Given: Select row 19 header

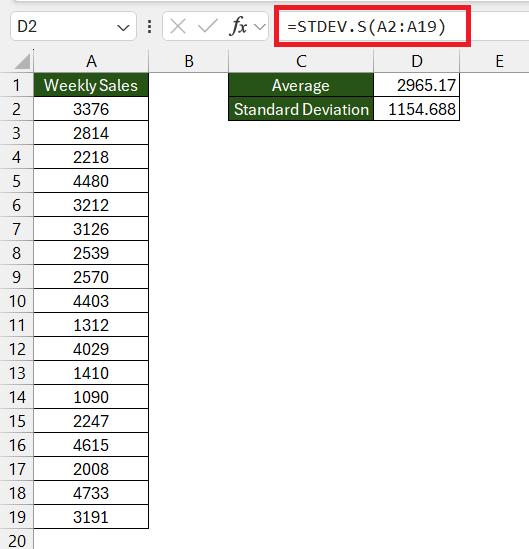Looking at the screenshot, I should pyautogui.click(x=16, y=517).
